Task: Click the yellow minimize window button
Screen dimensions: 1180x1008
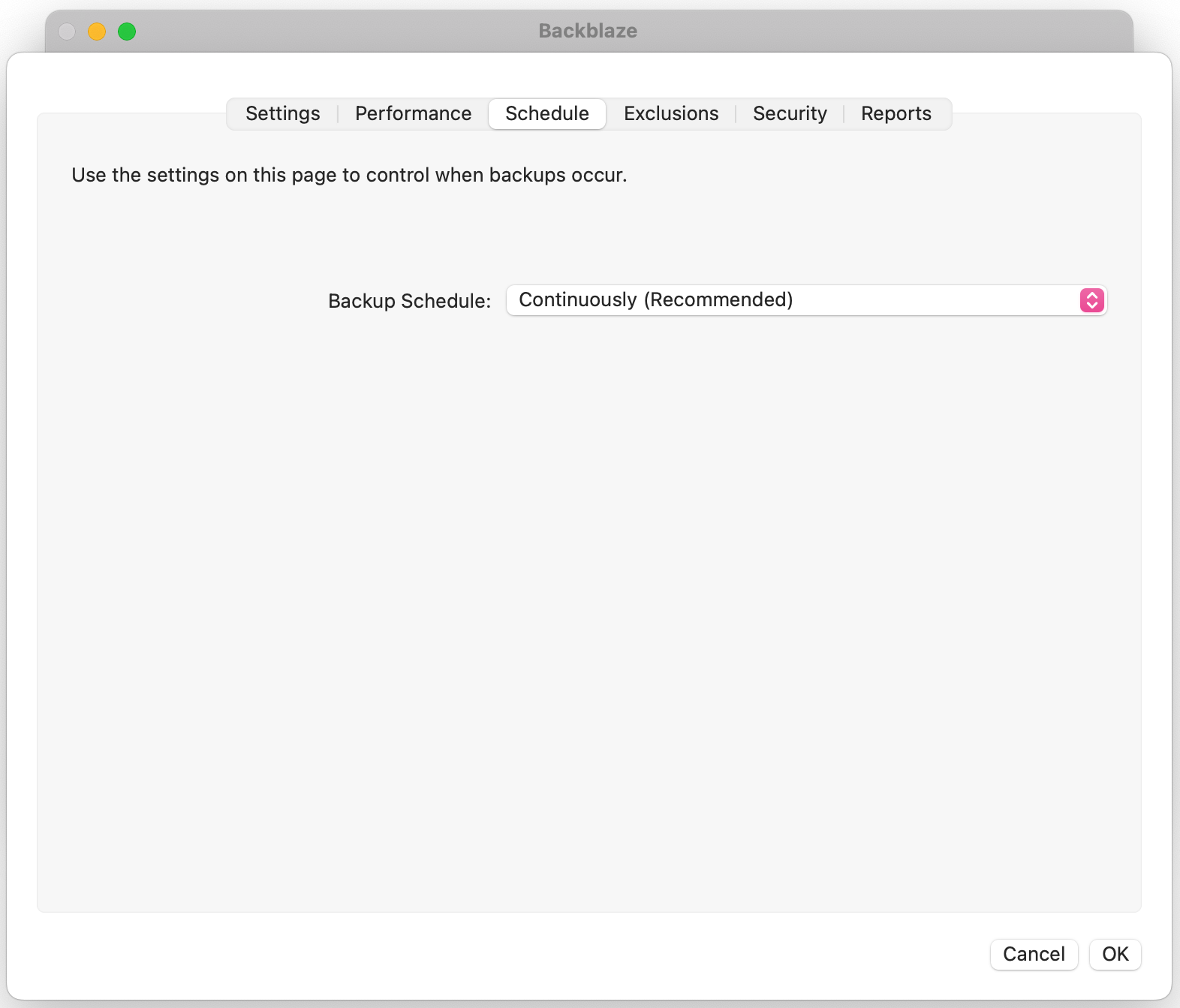Action: coord(97,32)
